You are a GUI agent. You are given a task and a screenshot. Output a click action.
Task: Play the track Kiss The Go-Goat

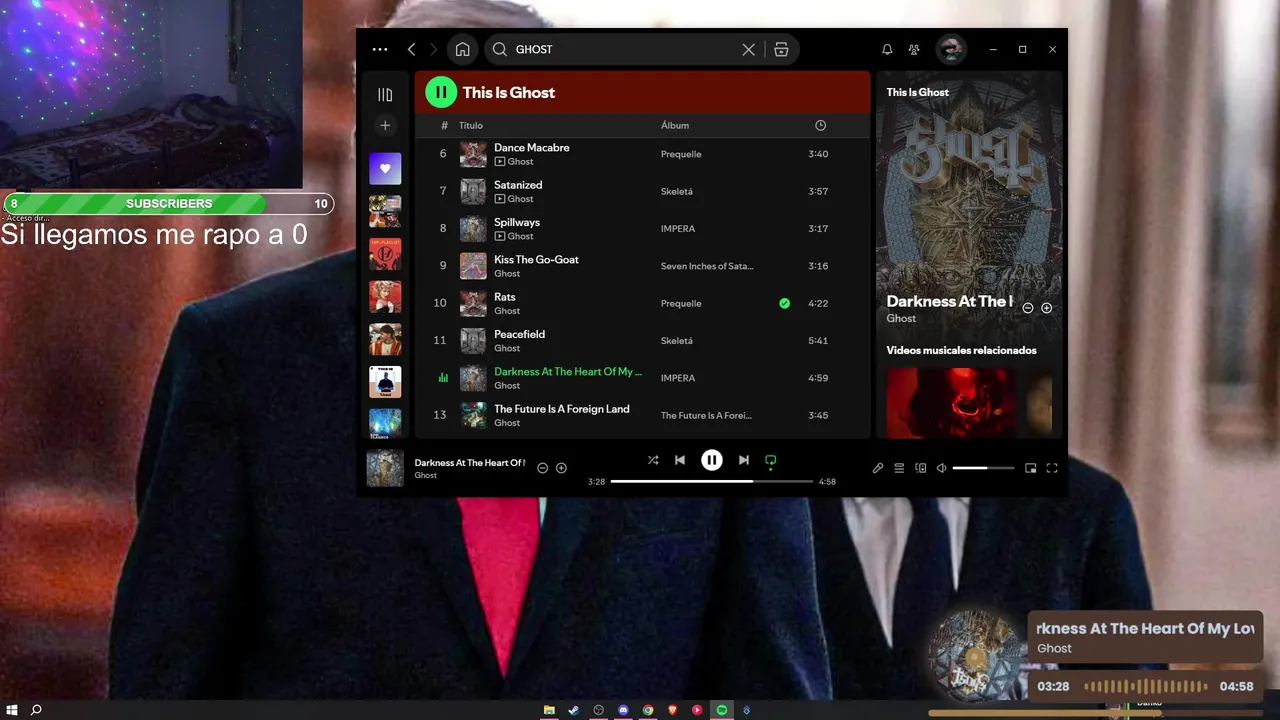coord(536,260)
